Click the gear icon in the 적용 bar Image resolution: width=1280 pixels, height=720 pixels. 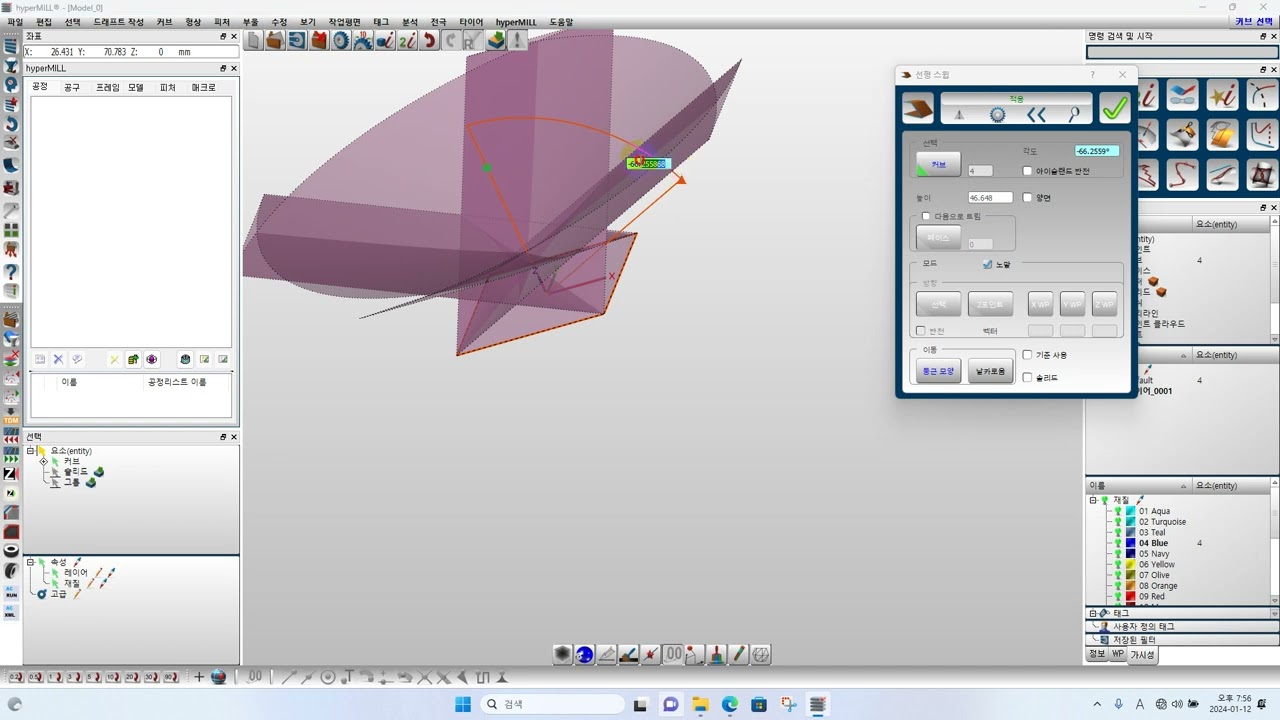coord(997,115)
